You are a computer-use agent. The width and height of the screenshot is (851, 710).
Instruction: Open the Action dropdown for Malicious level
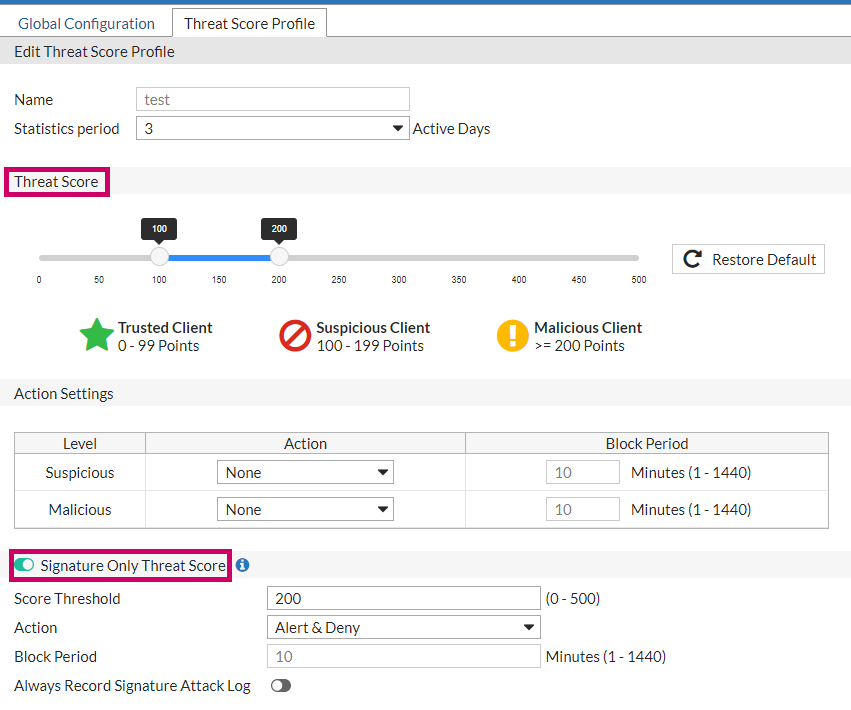(x=305, y=508)
